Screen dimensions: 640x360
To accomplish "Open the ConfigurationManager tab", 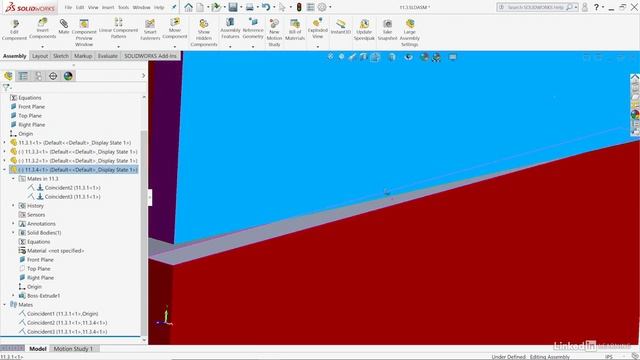I will [38, 76].
